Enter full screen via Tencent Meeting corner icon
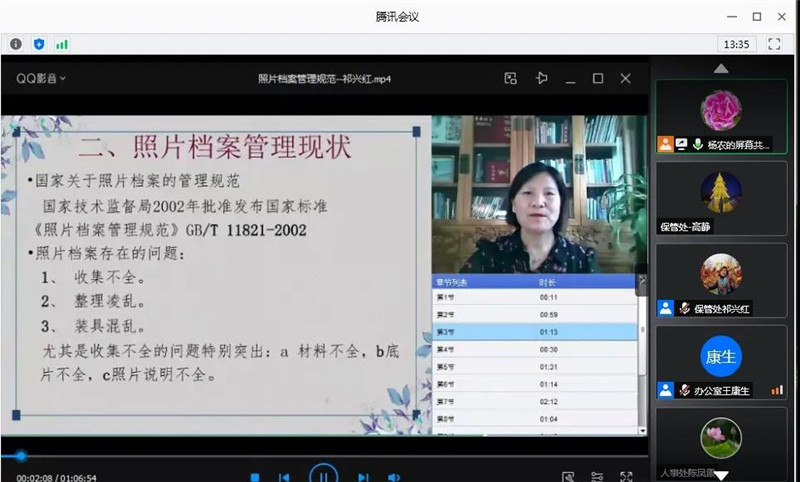This screenshot has width=800, height=482. 774,44
